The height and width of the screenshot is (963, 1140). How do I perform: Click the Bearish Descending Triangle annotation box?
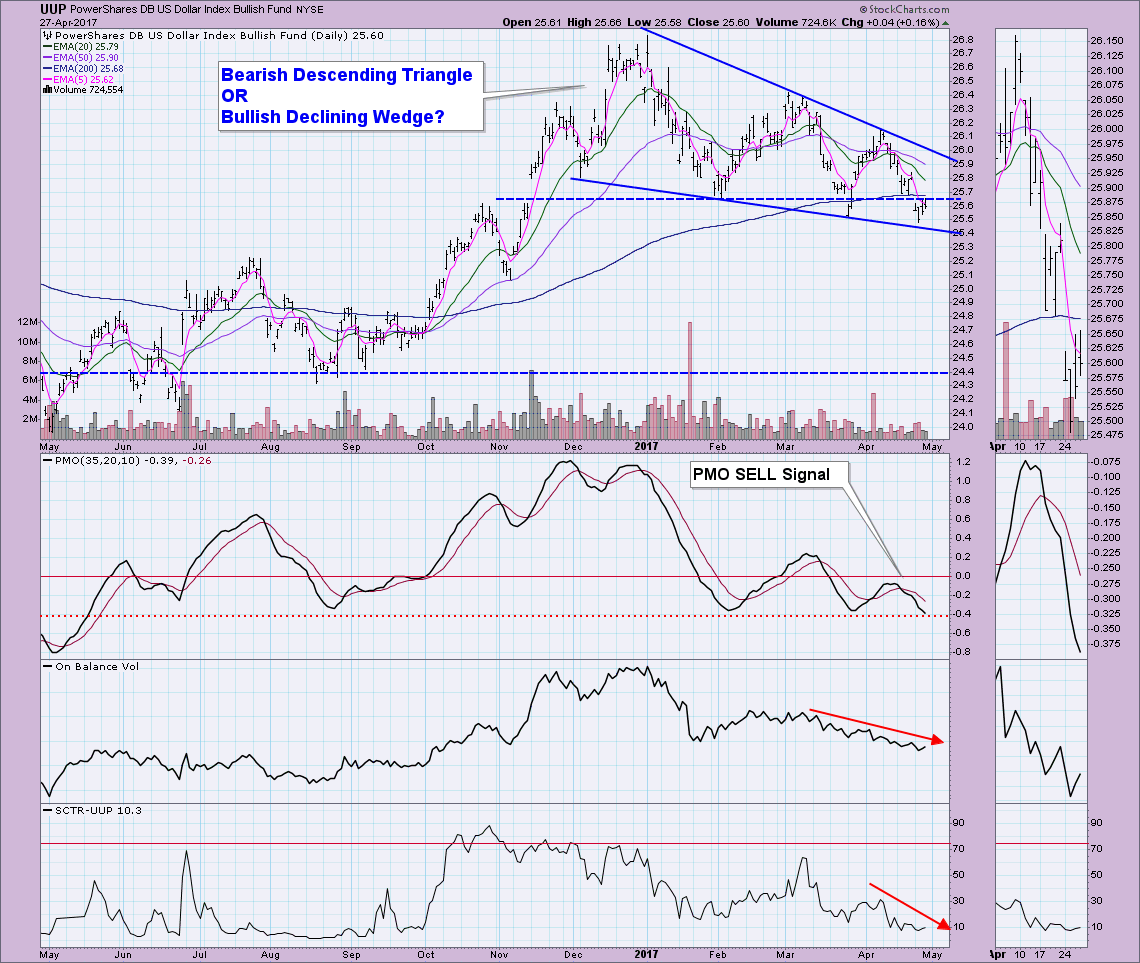pos(346,96)
